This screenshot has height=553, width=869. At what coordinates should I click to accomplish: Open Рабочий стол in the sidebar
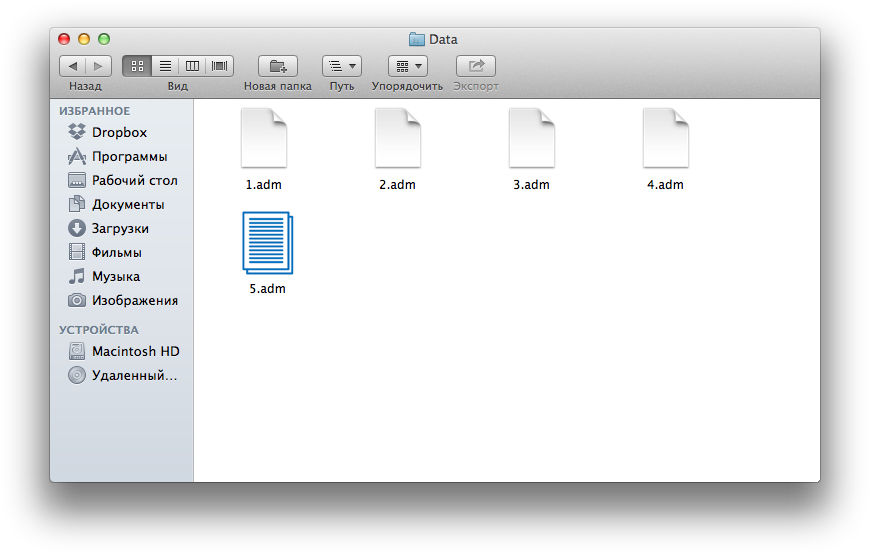point(121,181)
